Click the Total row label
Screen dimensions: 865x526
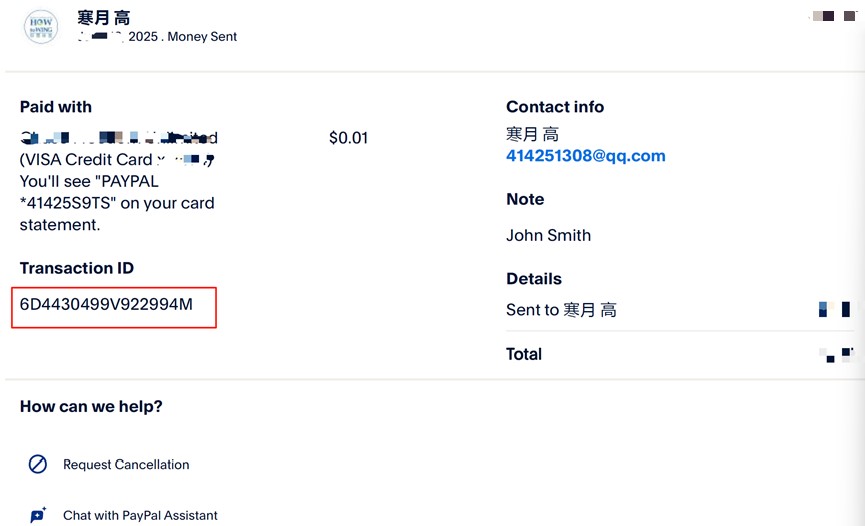tap(524, 354)
